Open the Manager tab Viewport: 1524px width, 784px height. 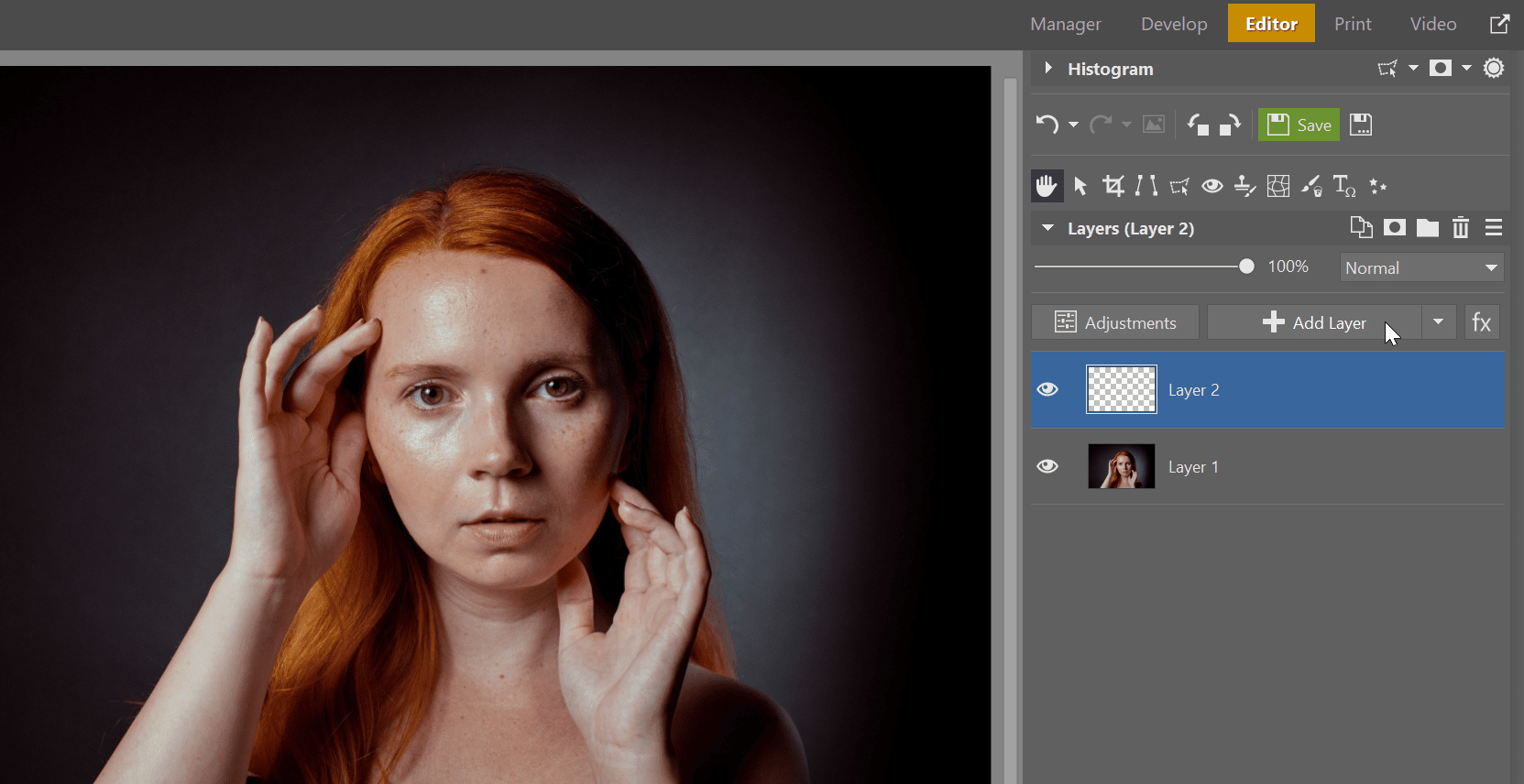tap(1066, 24)
